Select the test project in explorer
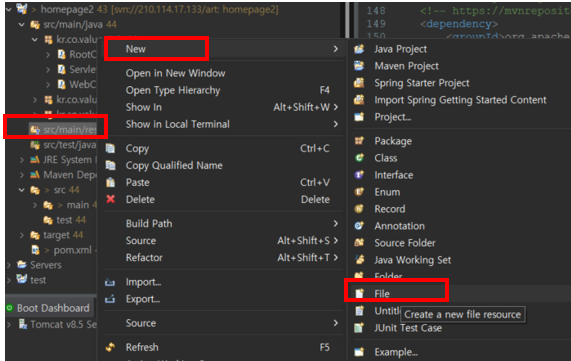 coord(38,280)
